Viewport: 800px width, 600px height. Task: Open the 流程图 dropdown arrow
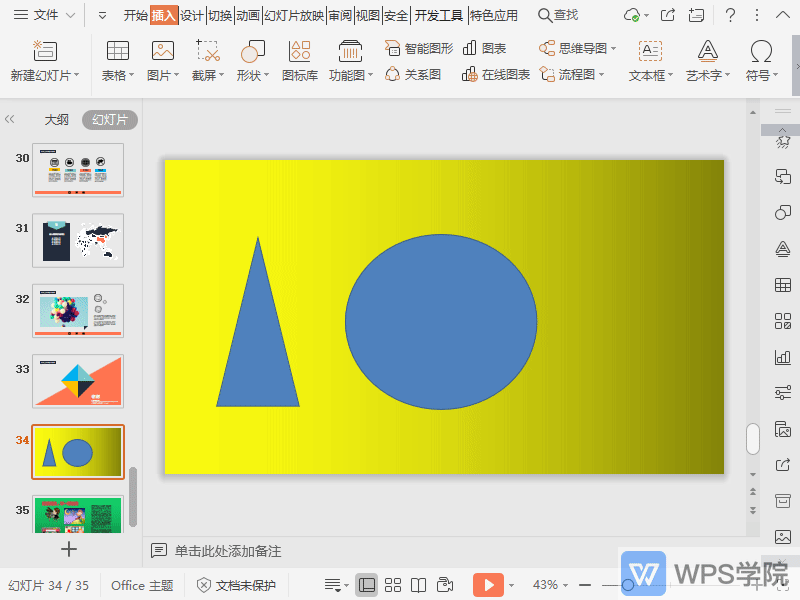pyautogui.click(x=601, y=73)
